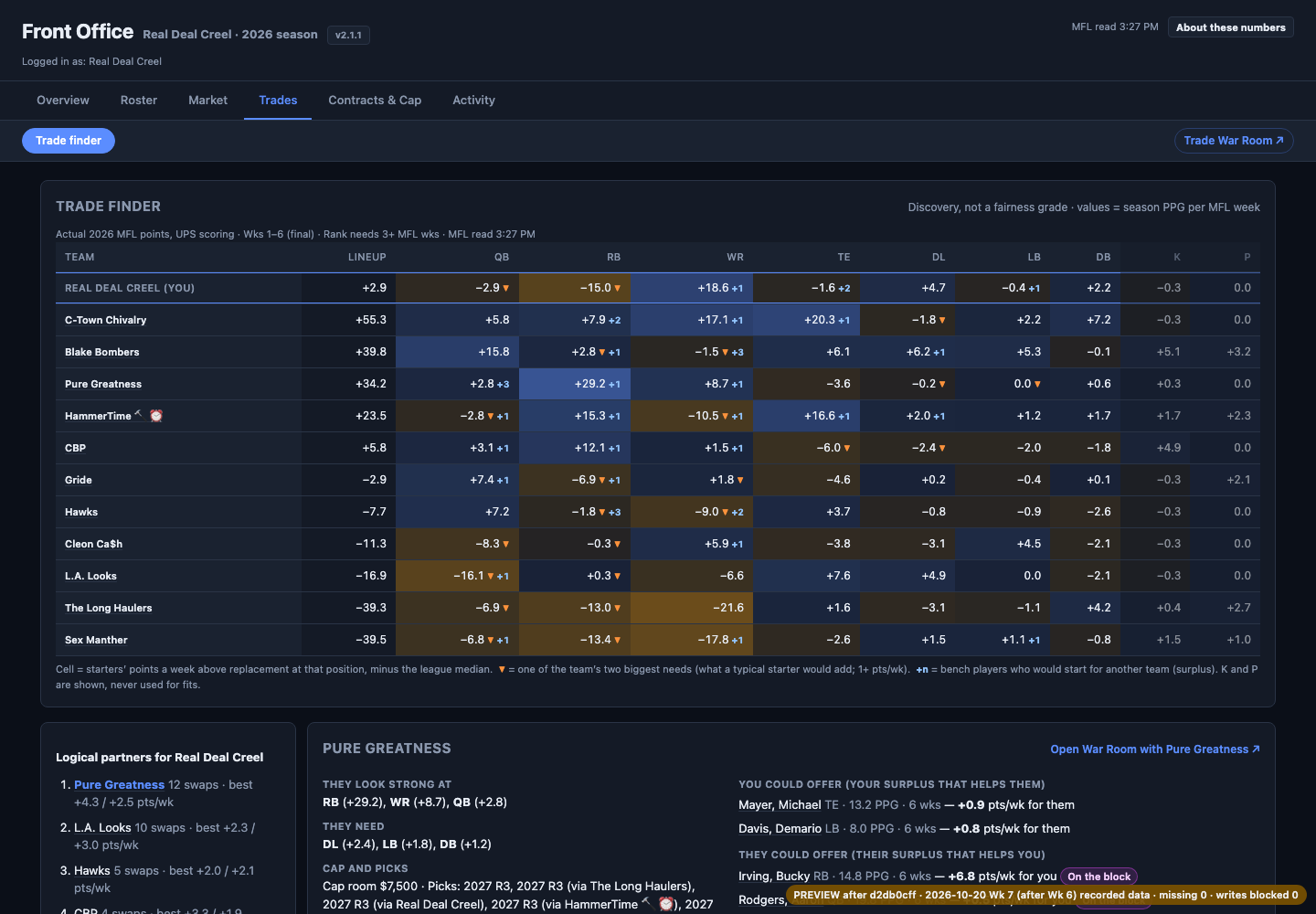The width and height of the screenshot is (1316, 914).
Task: Click the orange need triangle in Real Deal Creel QB cell
Action: 505,288
